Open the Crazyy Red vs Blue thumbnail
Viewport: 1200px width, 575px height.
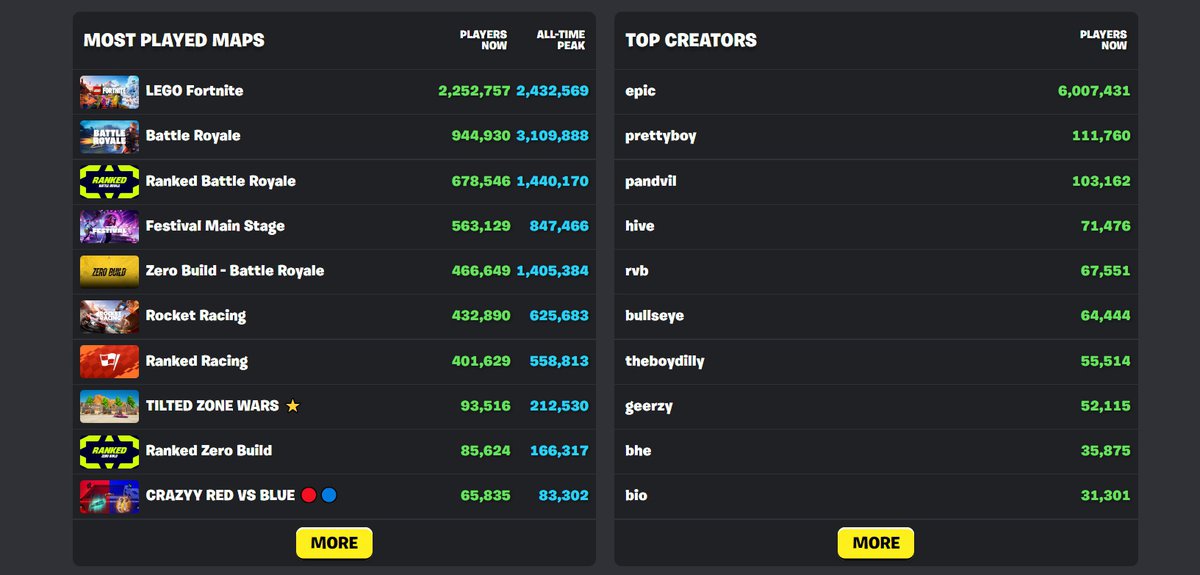109,496
